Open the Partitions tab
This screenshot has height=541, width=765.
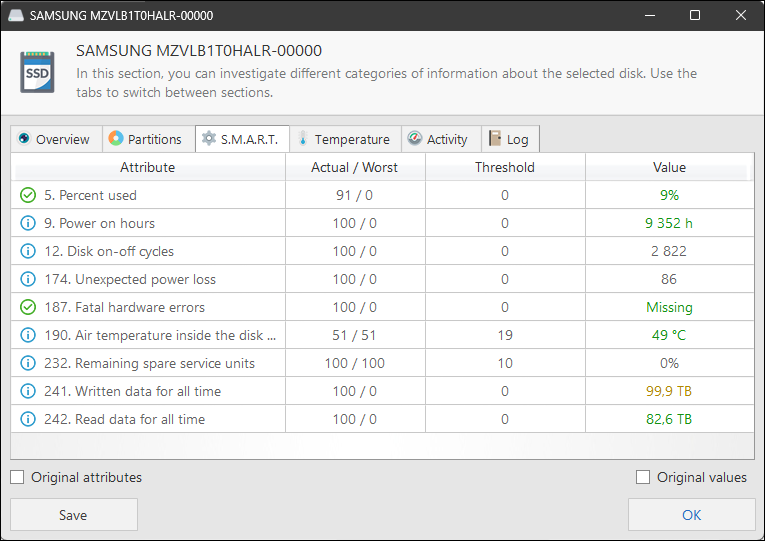click(x=145, y=139)
